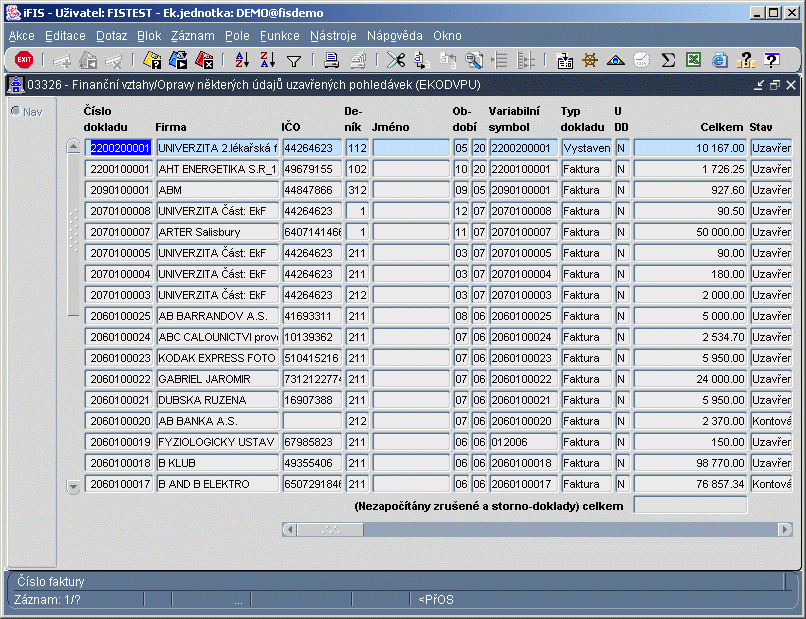Screen dimensions: 806x619
Task: Click the magnifying glass search icon
Action: click(x=473, y=60)
